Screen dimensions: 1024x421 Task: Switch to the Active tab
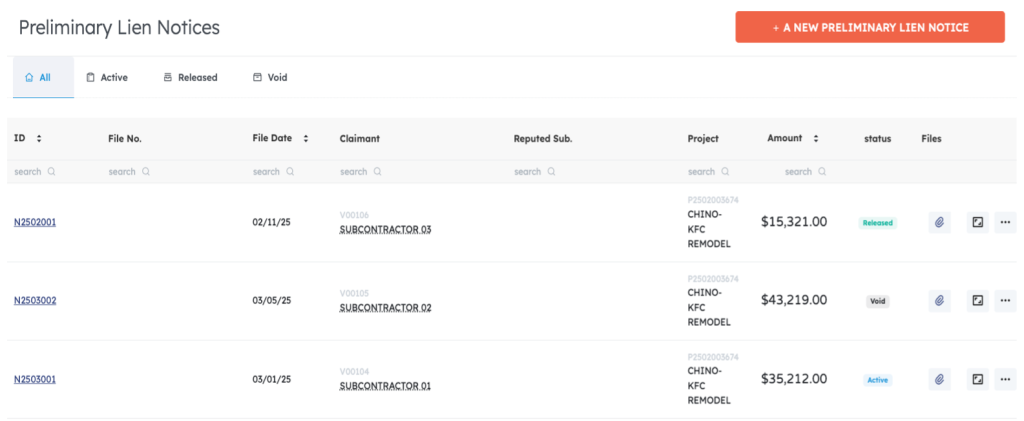click(x=106, y=77)
